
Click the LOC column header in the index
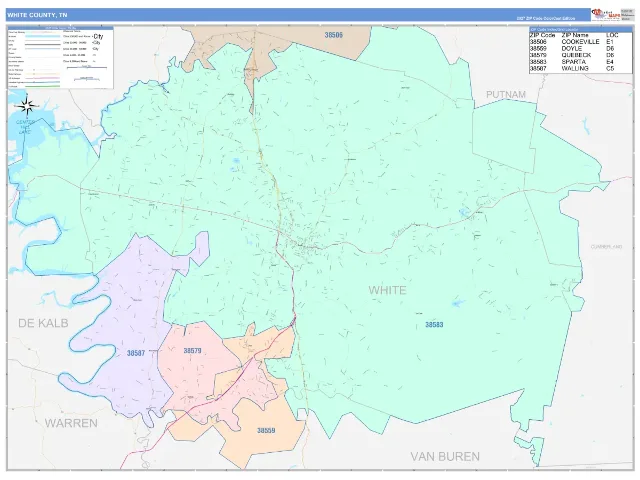tap(612, 36)
